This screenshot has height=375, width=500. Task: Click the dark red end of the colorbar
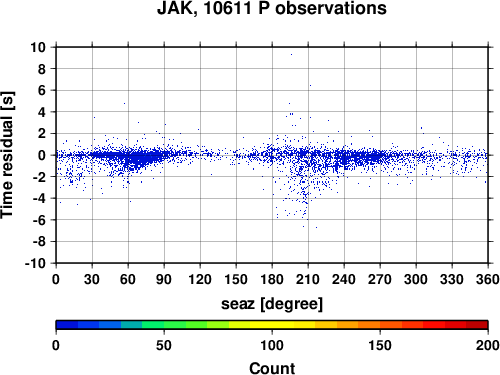(x=477, y=325)
